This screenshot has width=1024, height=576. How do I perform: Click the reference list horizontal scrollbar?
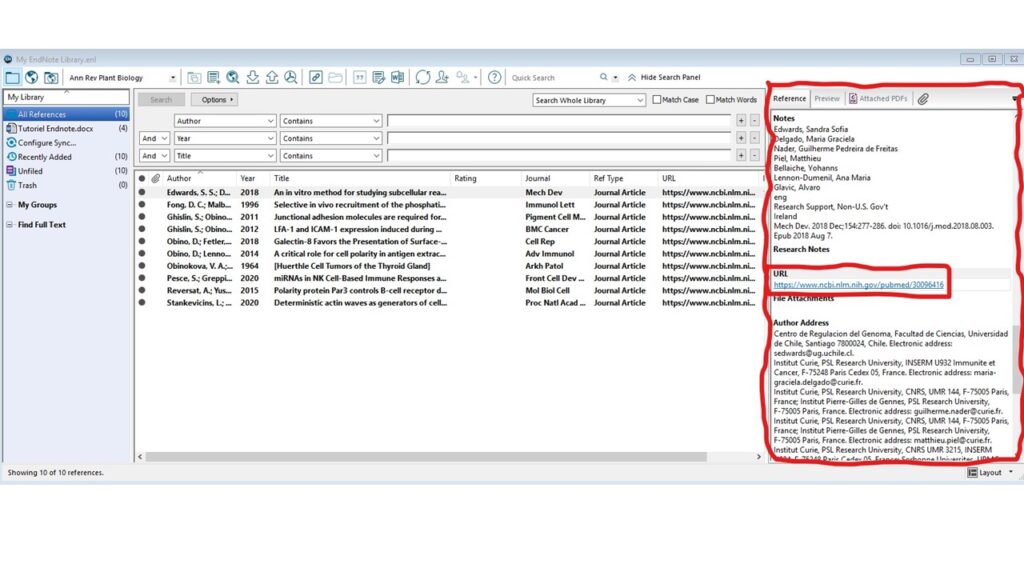coord(450,457)
